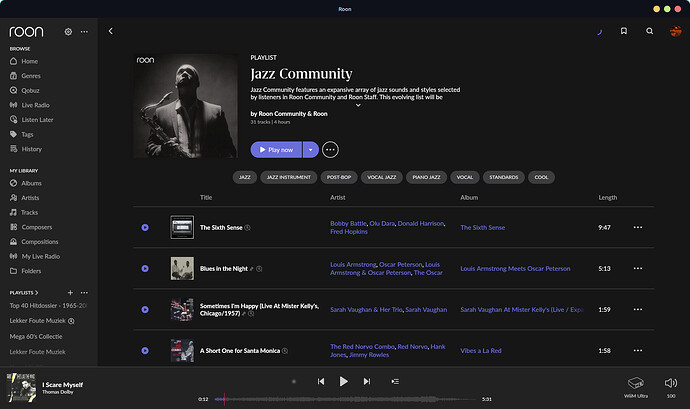
Task: Open Top 40 Hitdossier playlist
Action: click(x=48, y=306)
